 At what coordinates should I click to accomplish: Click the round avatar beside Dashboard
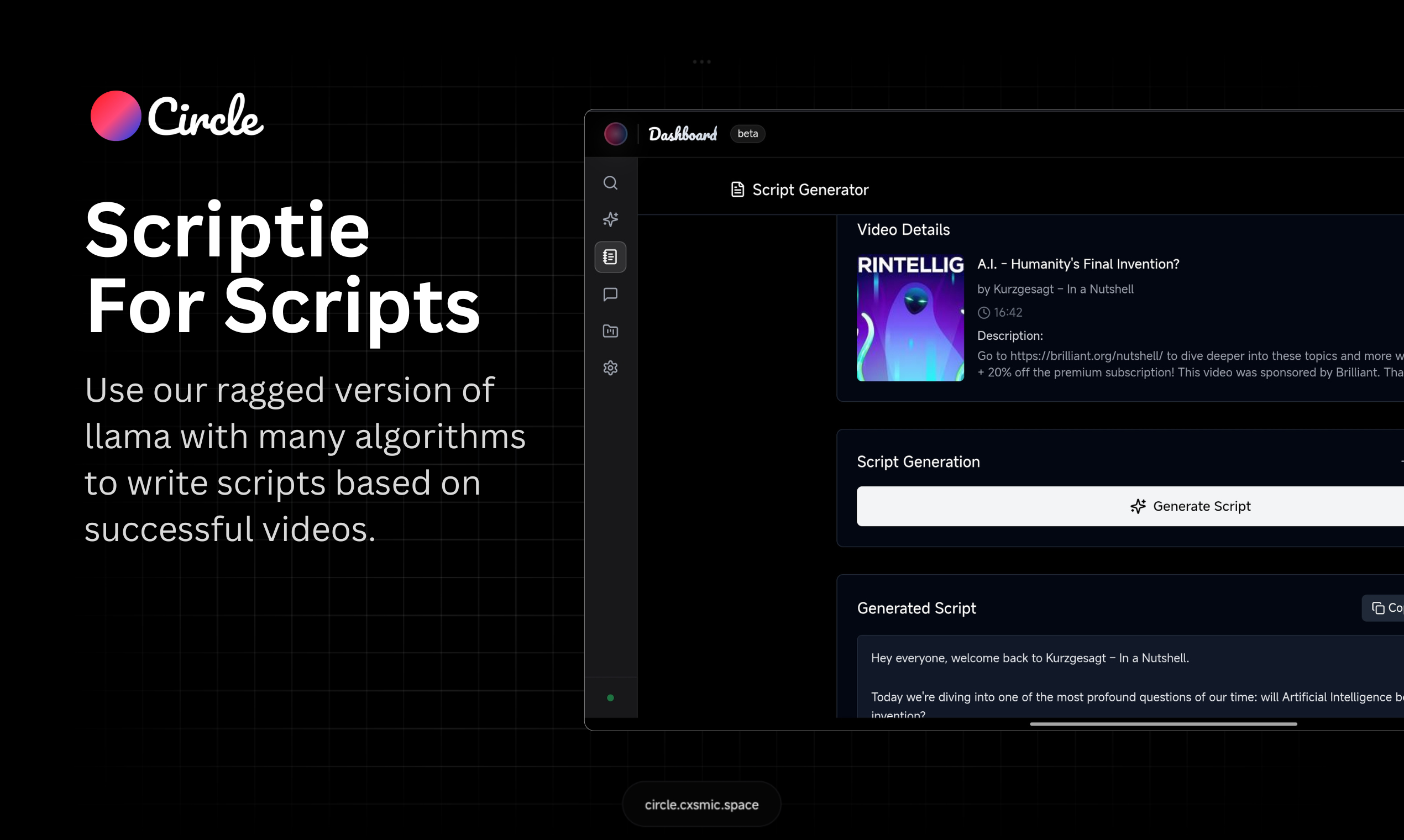(x=615, y=134)
